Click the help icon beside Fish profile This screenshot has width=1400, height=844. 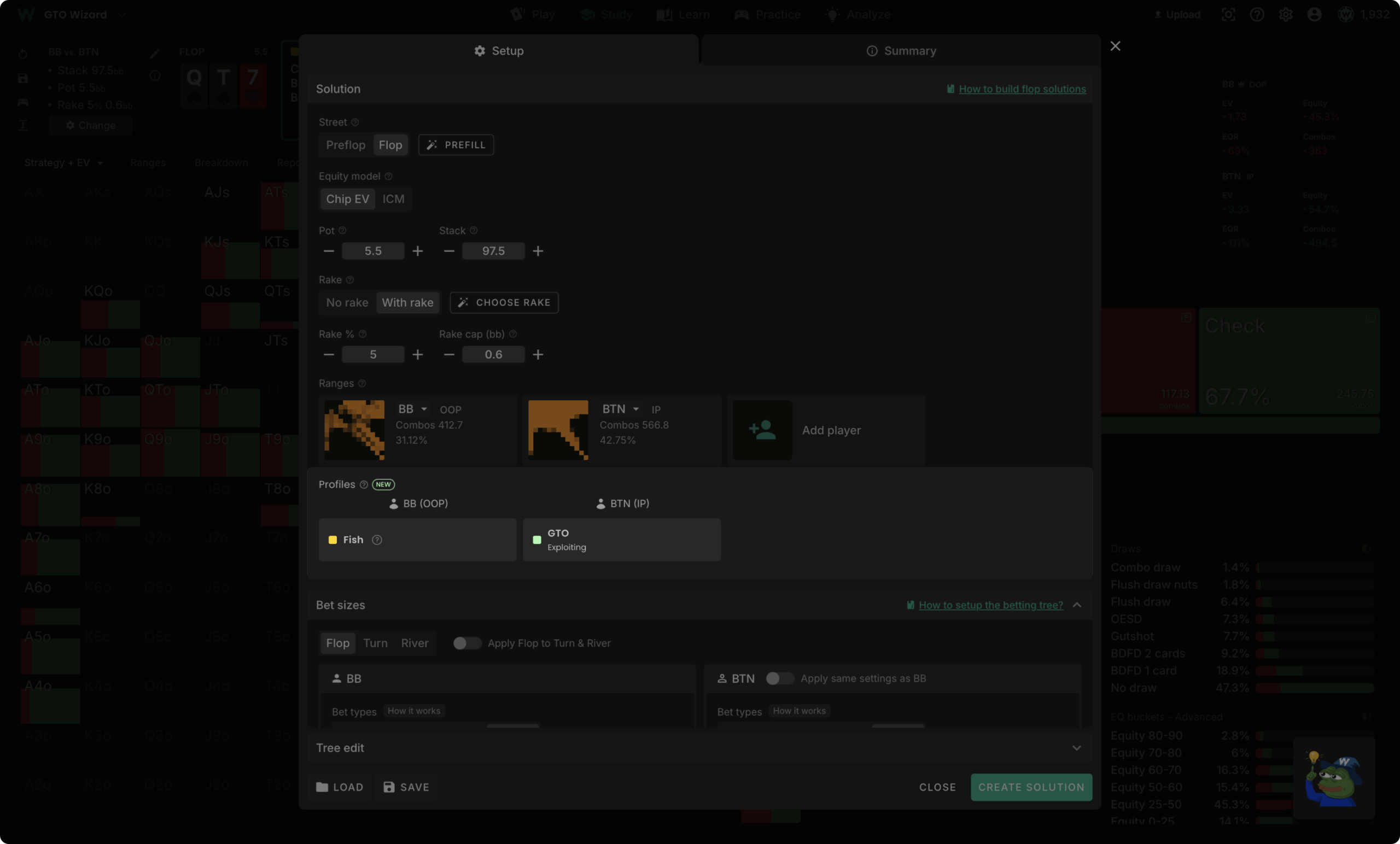pyautogui.click(x=377, y=540)
